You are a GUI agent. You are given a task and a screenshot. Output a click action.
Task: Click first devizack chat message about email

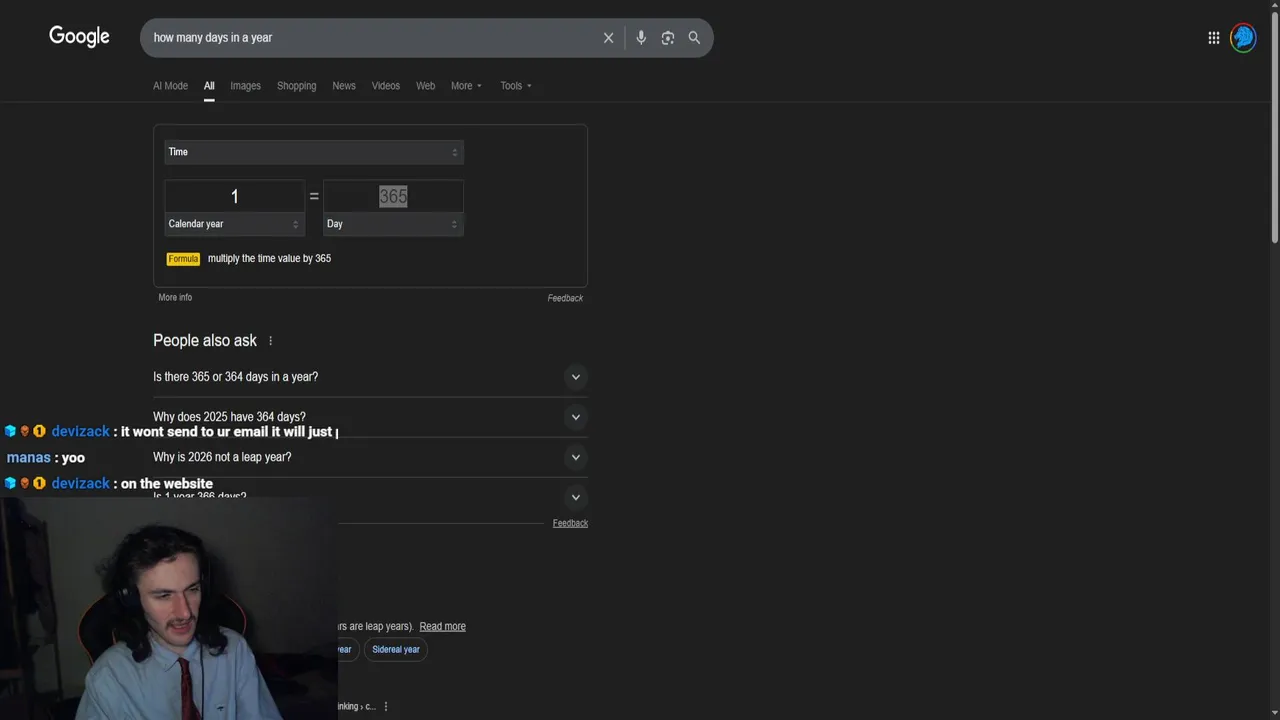170,431
